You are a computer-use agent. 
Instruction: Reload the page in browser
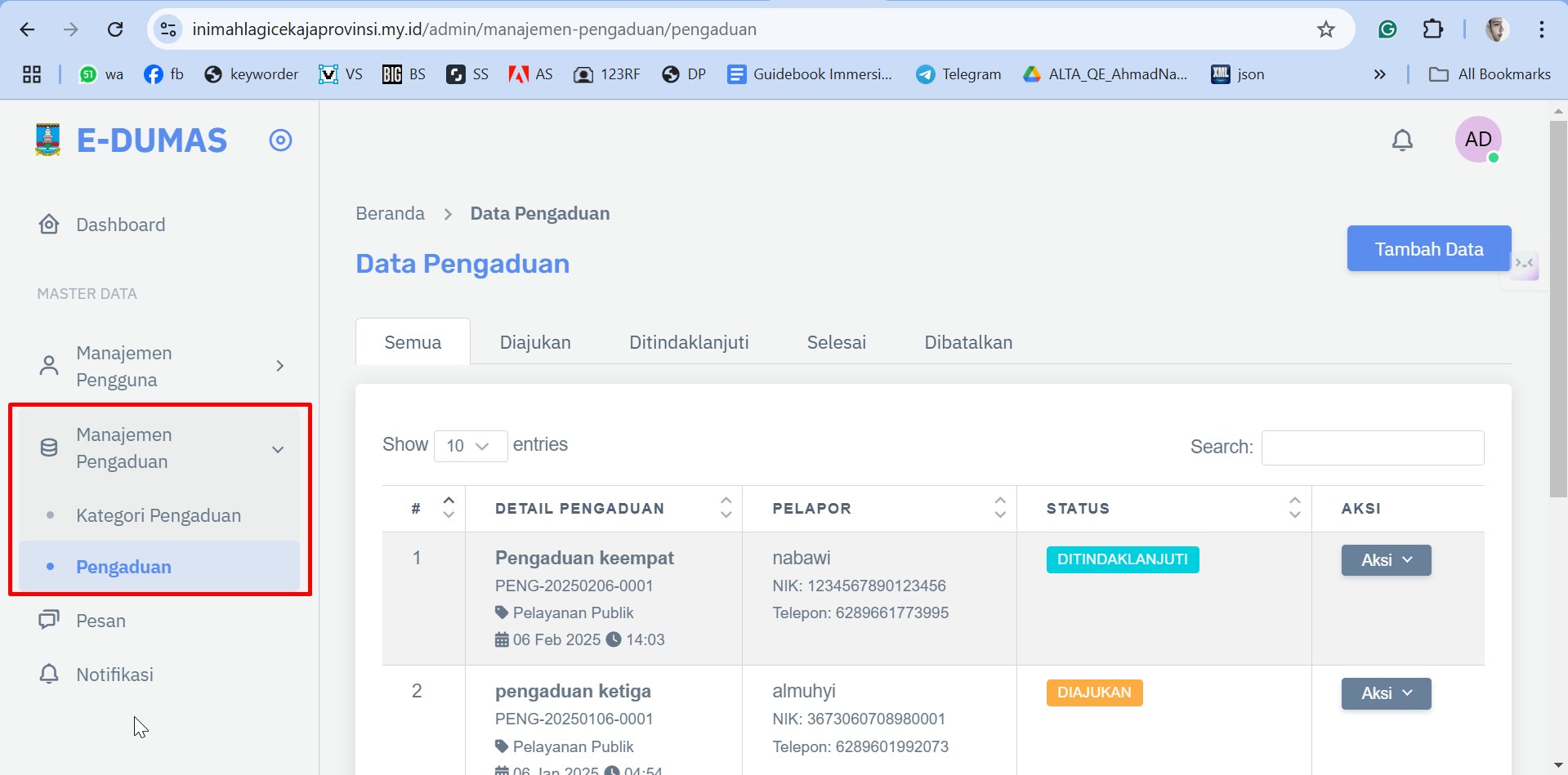click(x=115, y=29)
